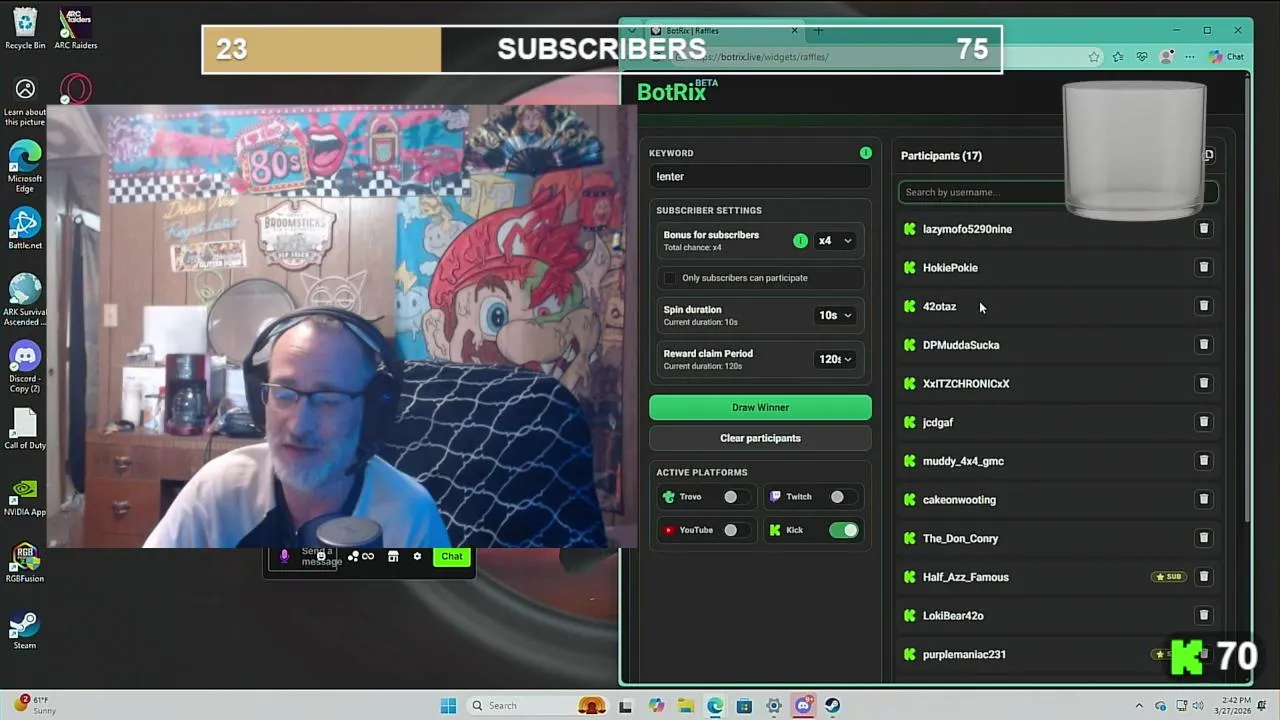Image resolution: width=1280 pixels, height=720 pixels.
Task: Delete XxITZCHRONICxX using trash icon
Action: [x=1204, y=383]
